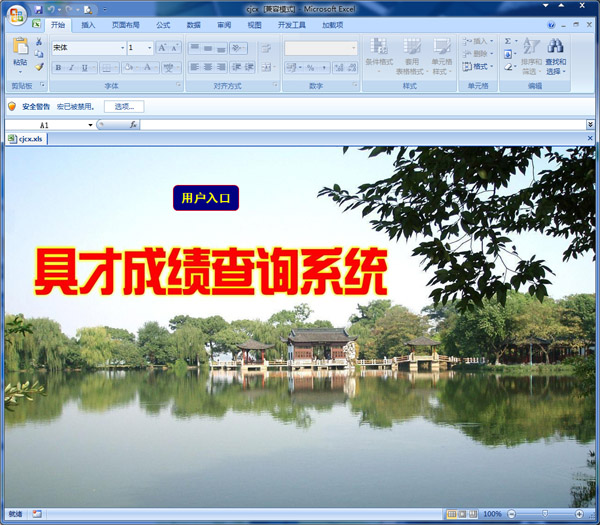Click the zoom out minus button

(512, 514)
